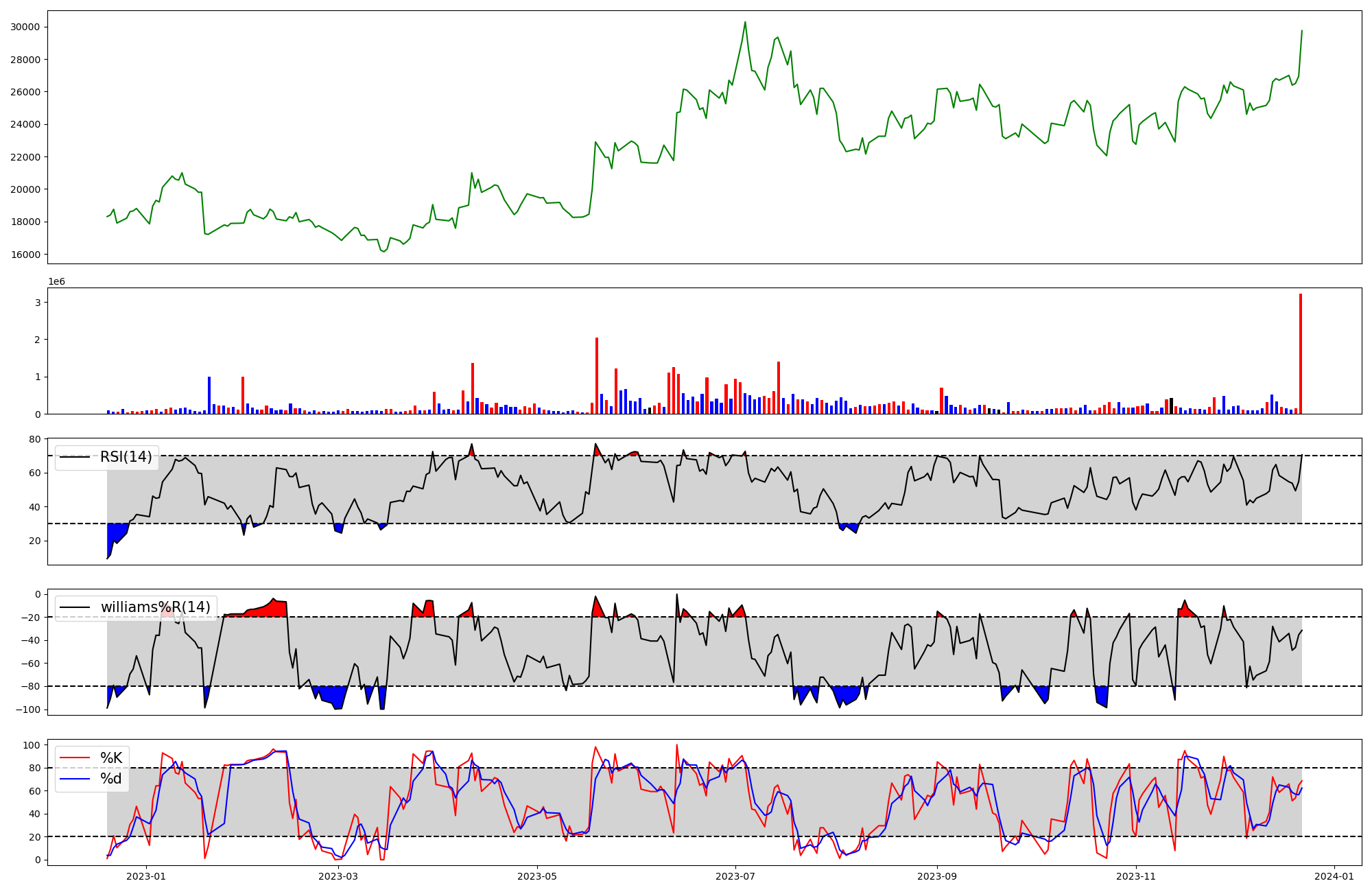
Task: Click the %K legend text
Action: pyautogui.click(x=111, y=758)
